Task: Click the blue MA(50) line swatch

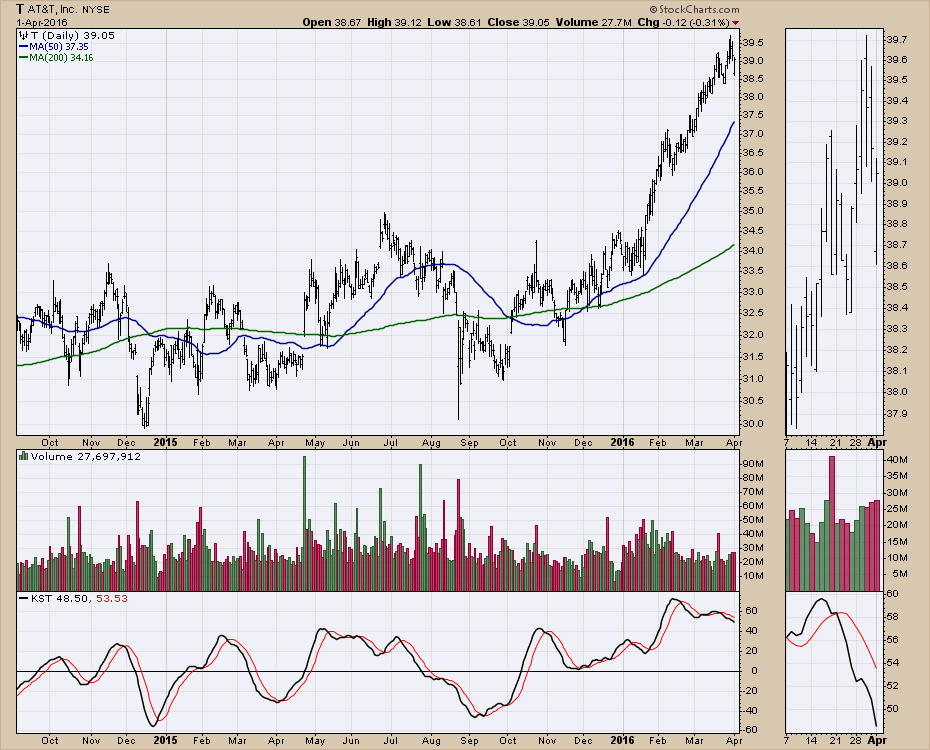Action: (x=24, y=47)
